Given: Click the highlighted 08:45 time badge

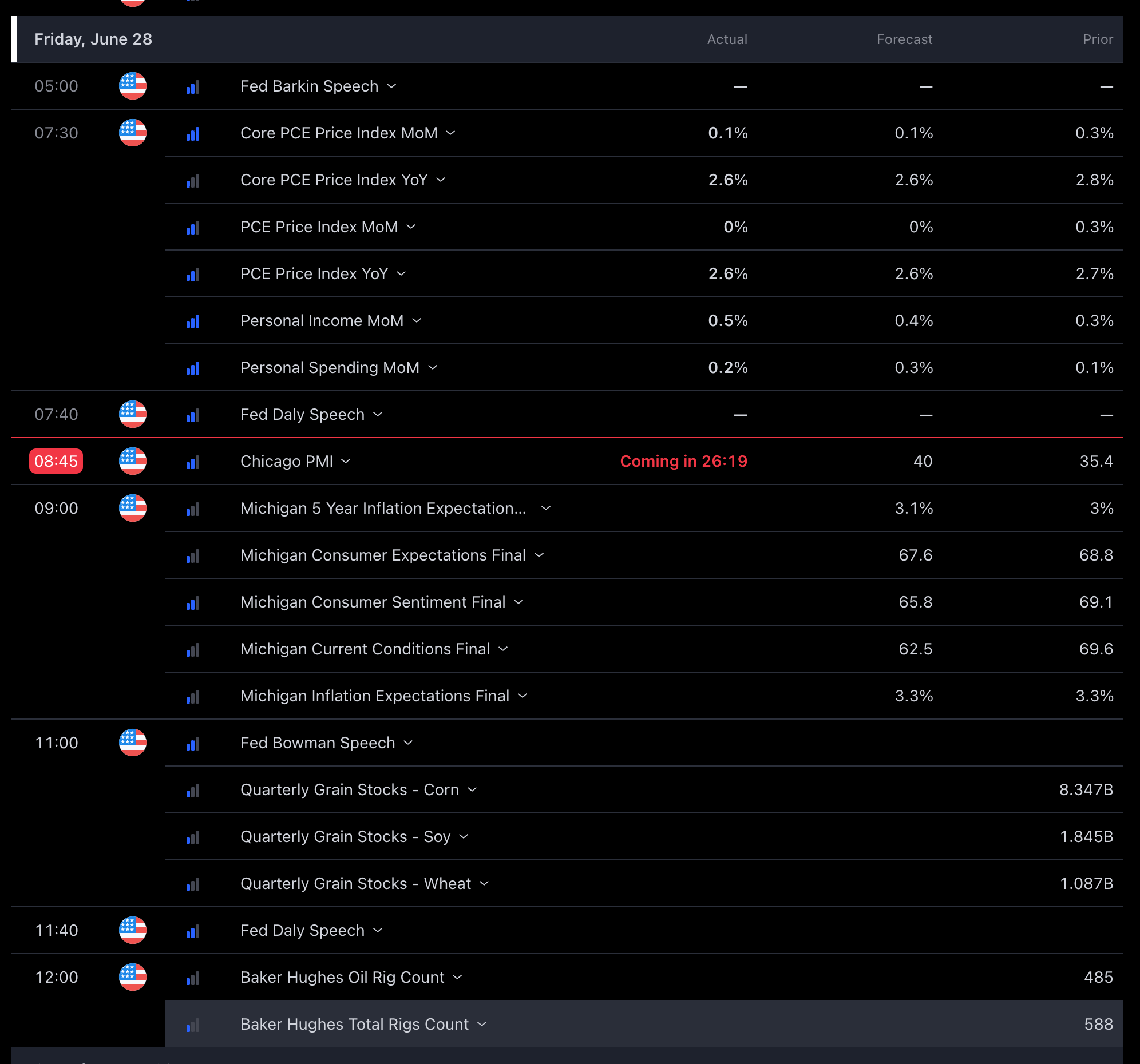Looking at the screenshot, I should pyautogui.click(x=56, y=462).
